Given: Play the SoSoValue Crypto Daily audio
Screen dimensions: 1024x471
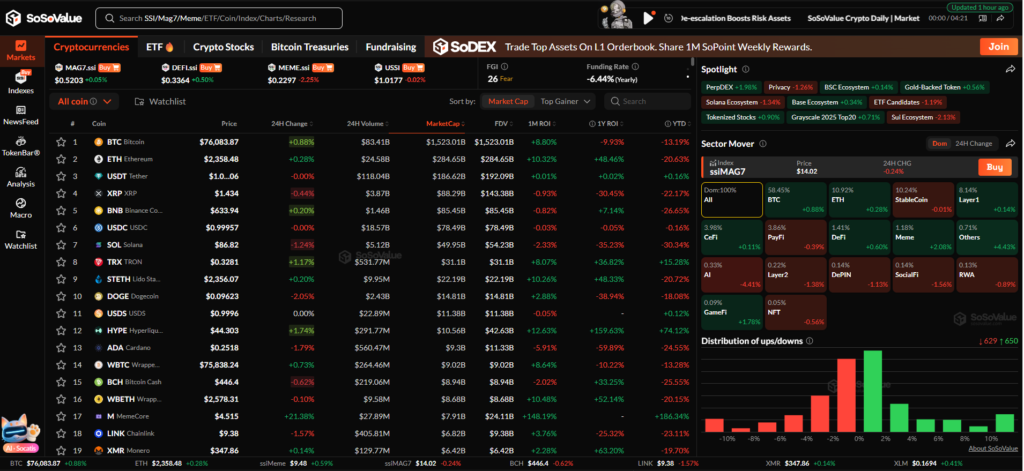Looking at the screenshot, I should click(x=649, y=17).
